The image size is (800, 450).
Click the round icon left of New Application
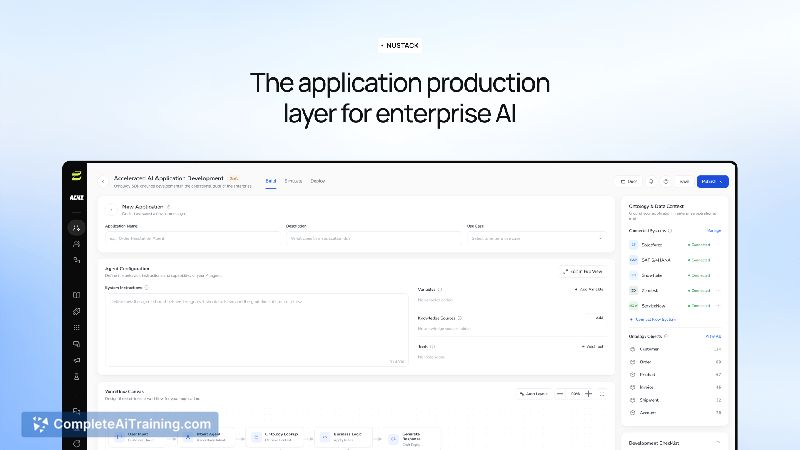point(111,210)
